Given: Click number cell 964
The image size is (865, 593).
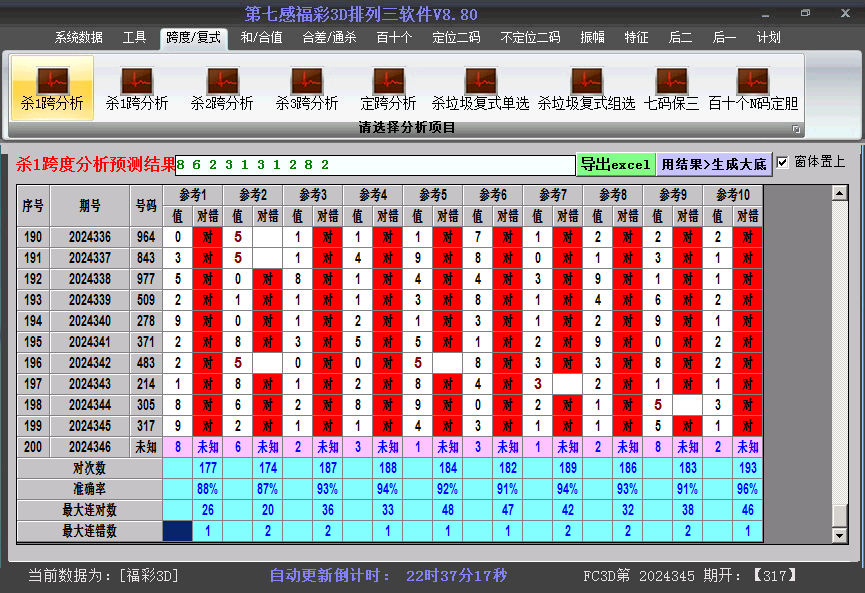Looking at the screenshot, I should [146, 237].
